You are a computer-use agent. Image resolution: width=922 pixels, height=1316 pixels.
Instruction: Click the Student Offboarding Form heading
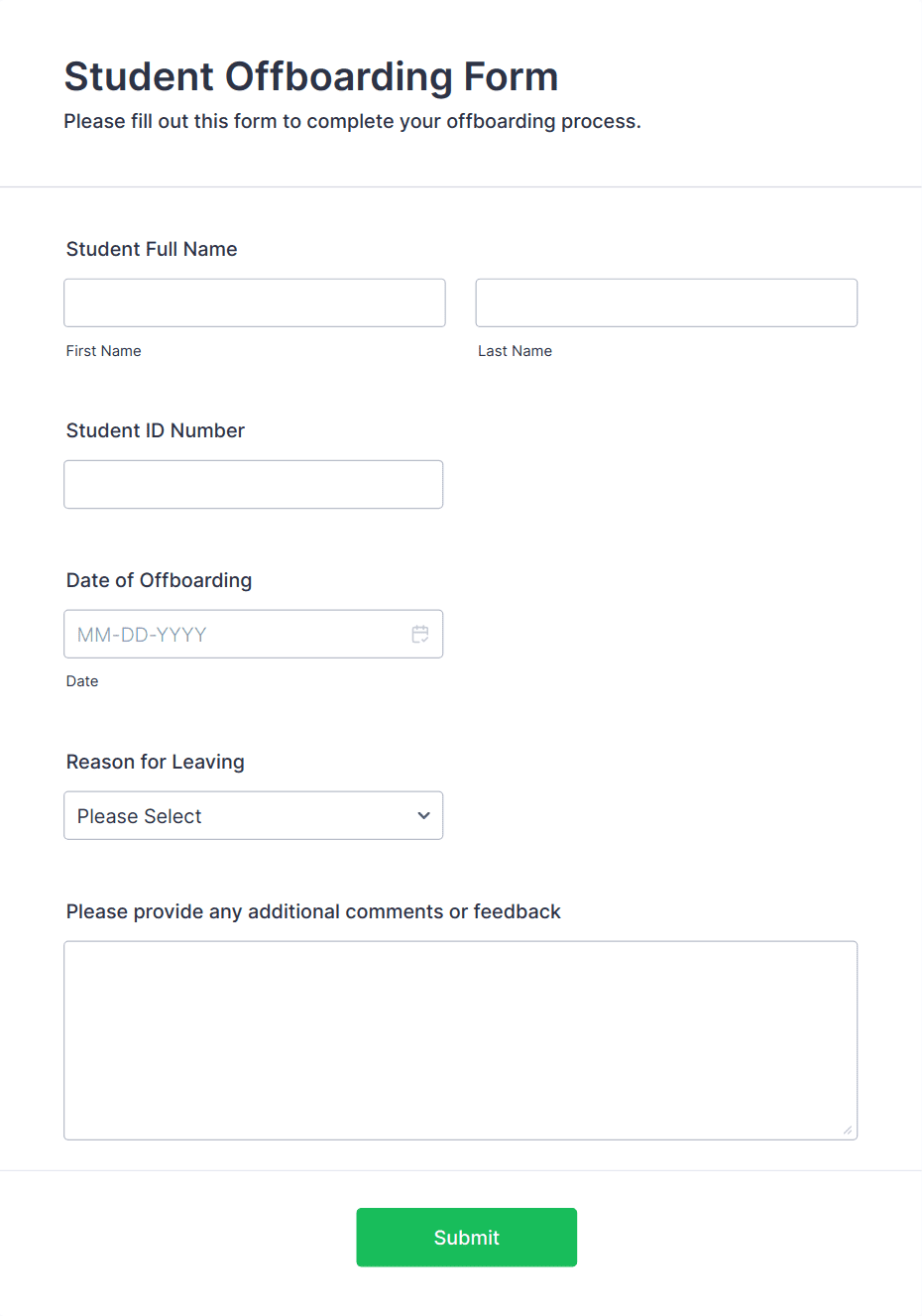pos(311,76)
